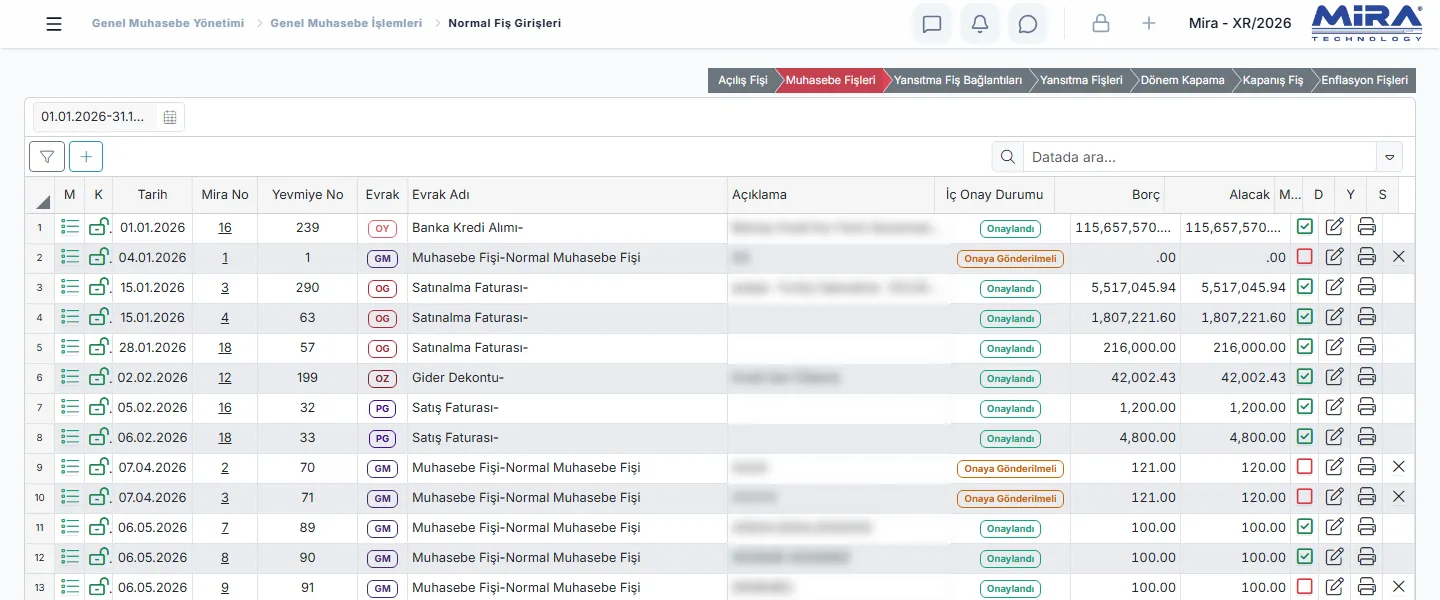1440x600 pixels.
Task: Click the lock icon in the Yevmiye No 33 row
Action: pos(99,437)
